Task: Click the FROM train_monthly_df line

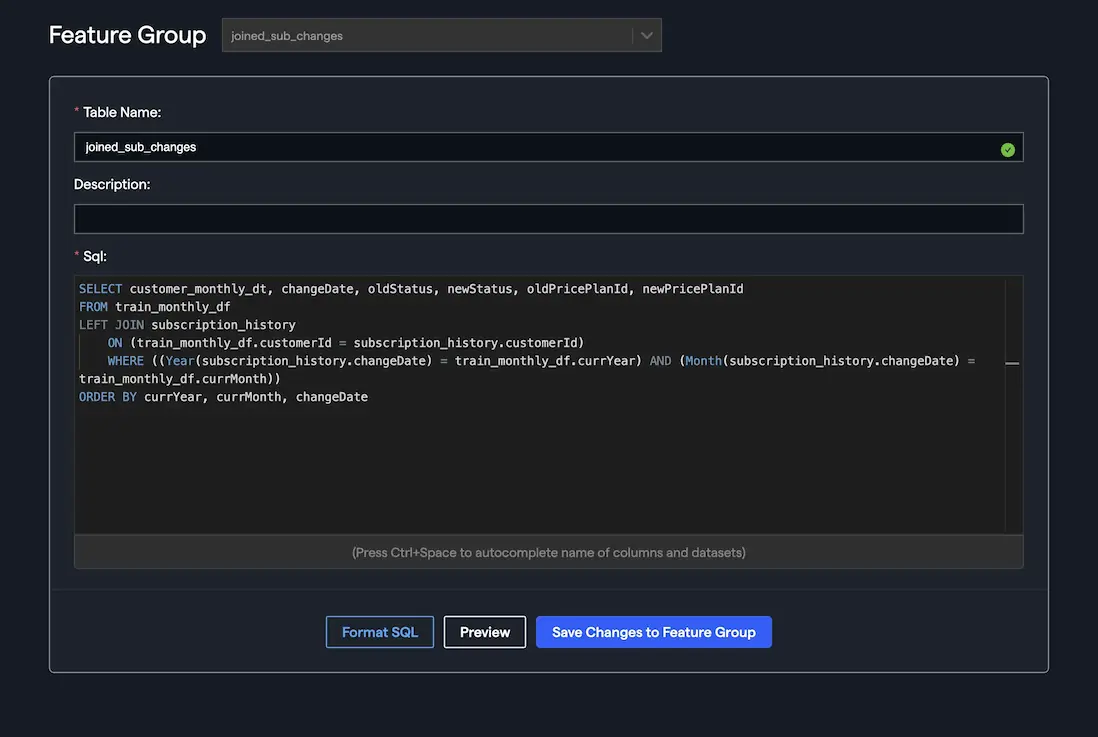Action: coord(155,307)
